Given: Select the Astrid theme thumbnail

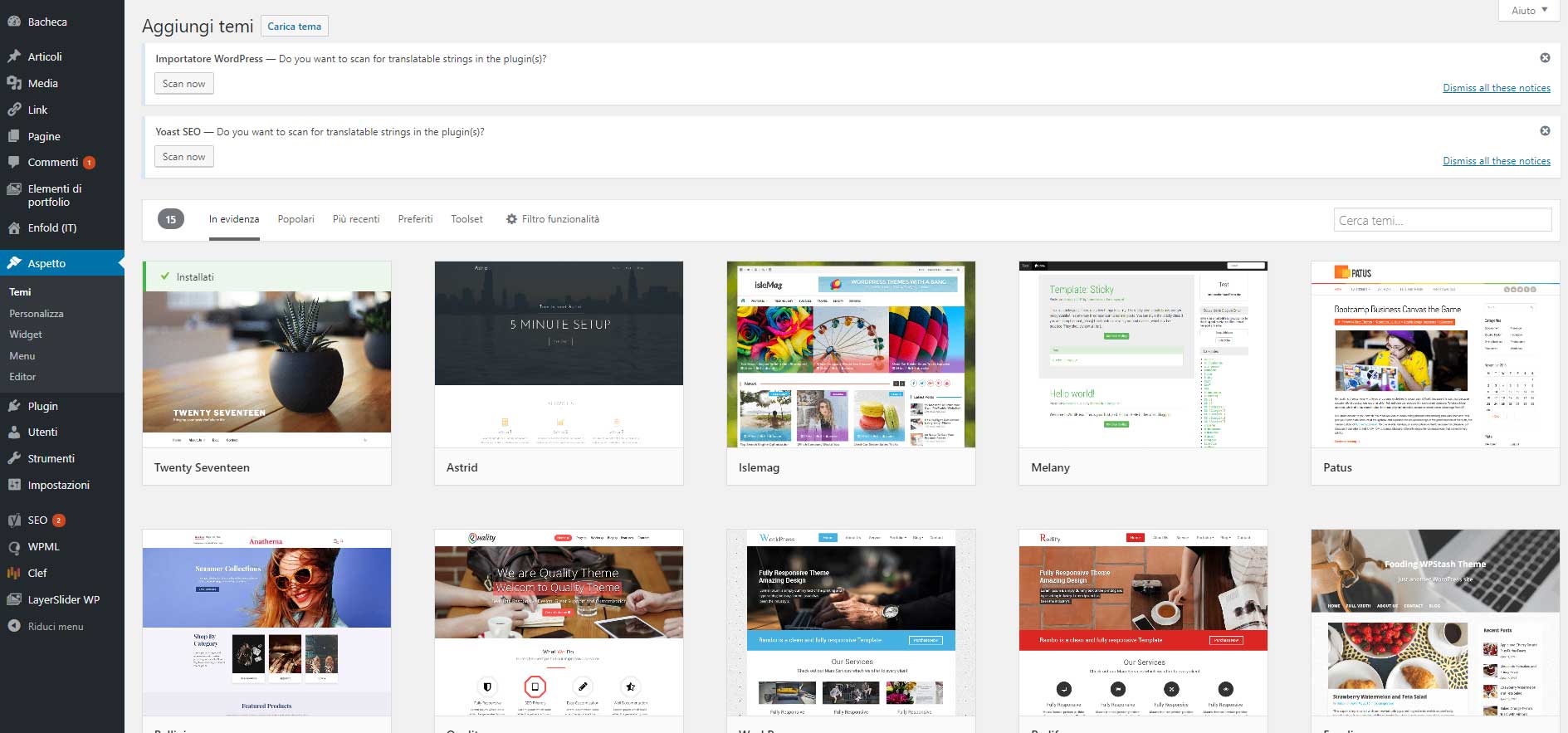Looking at the screenshot, I should (559, 354).
